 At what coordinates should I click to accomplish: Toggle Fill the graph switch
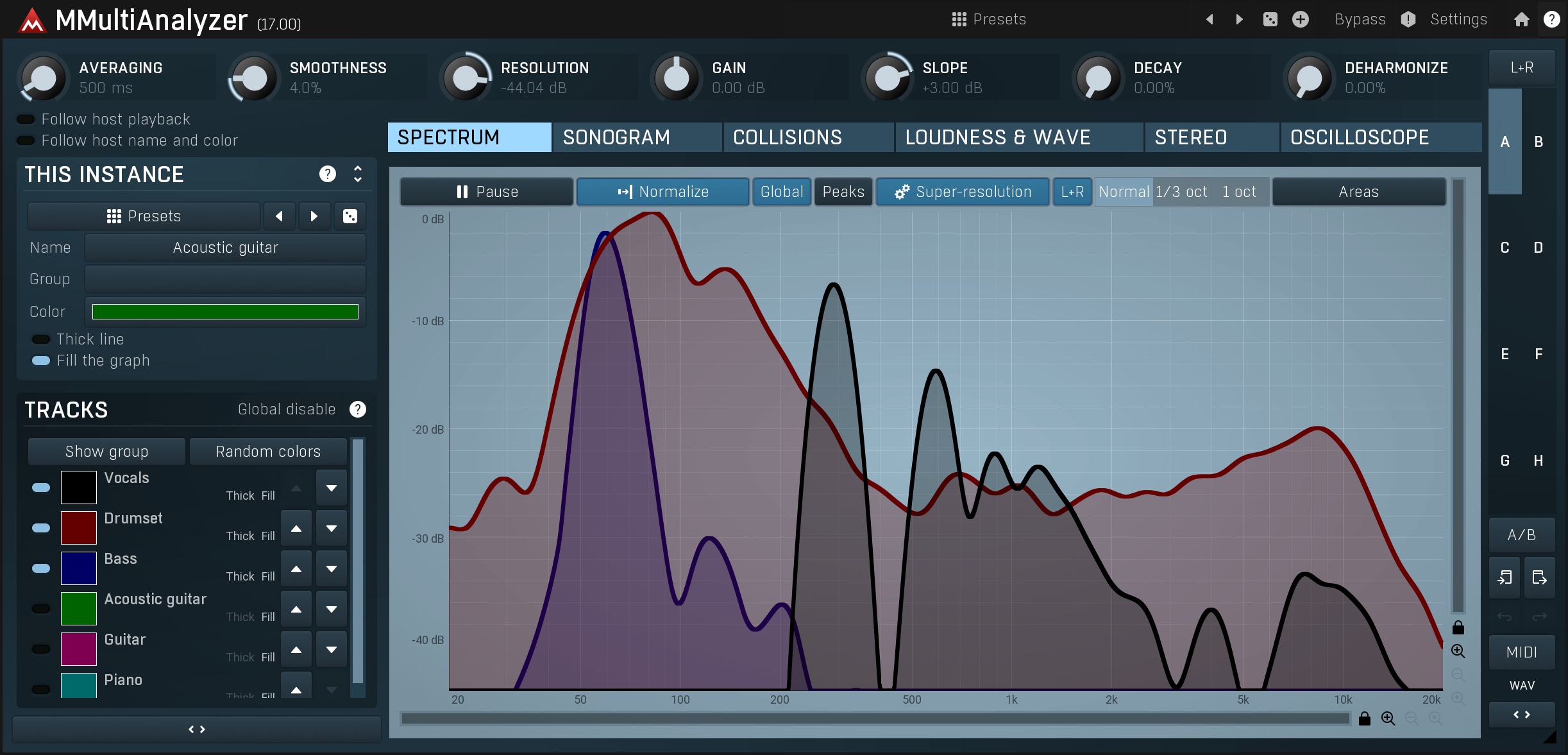click(41, 361)
